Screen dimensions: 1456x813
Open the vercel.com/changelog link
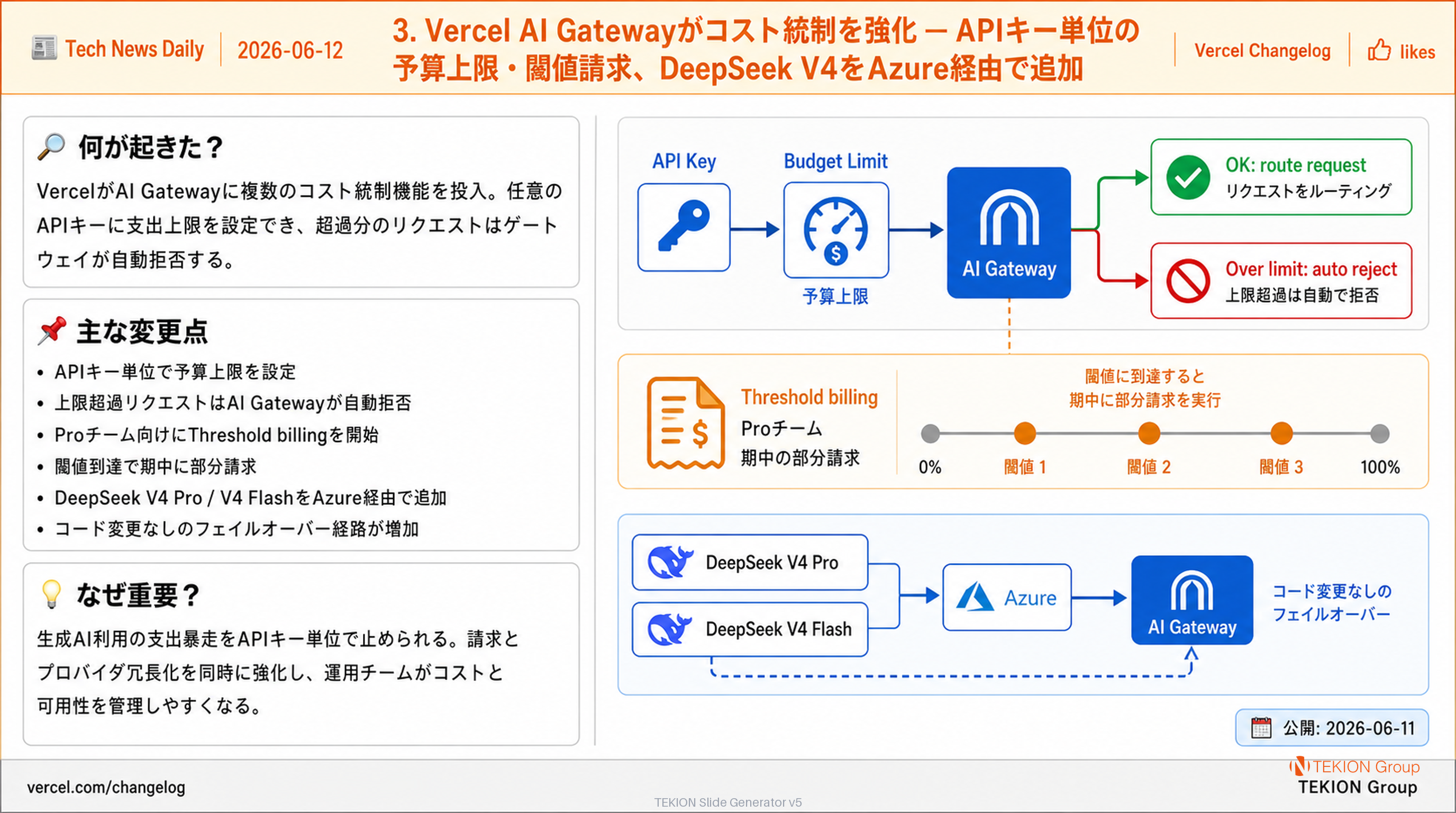pyautogui.click(x=106, y=787)
